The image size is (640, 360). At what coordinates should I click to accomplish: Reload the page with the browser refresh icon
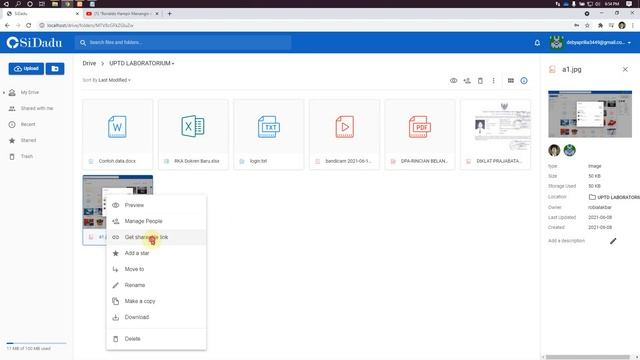(x=29, y=25)
